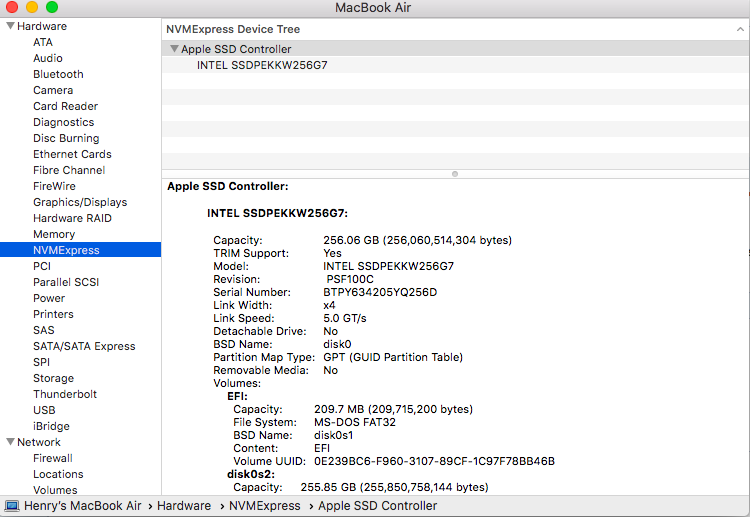Image resolution: width=750 pixels, height=517 pixels.
Task: Click GPT (GUID Partition Table) text
Action: pyautogui.click(x=393, y=357)
